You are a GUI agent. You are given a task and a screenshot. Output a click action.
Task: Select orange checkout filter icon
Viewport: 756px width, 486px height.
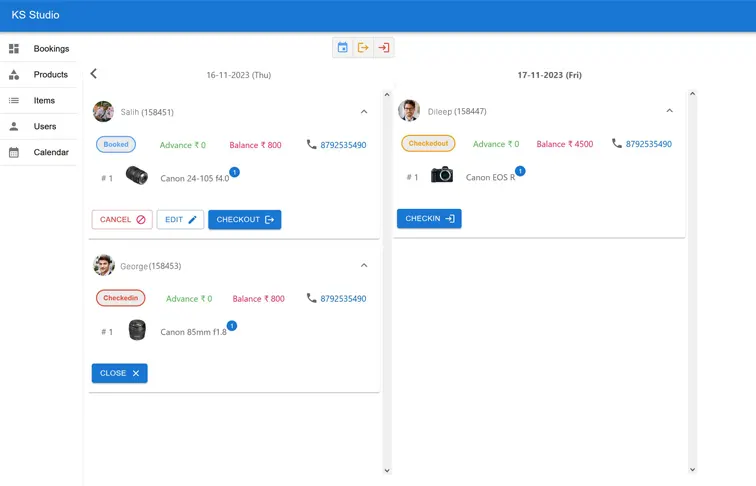click(x=363, y=48)
